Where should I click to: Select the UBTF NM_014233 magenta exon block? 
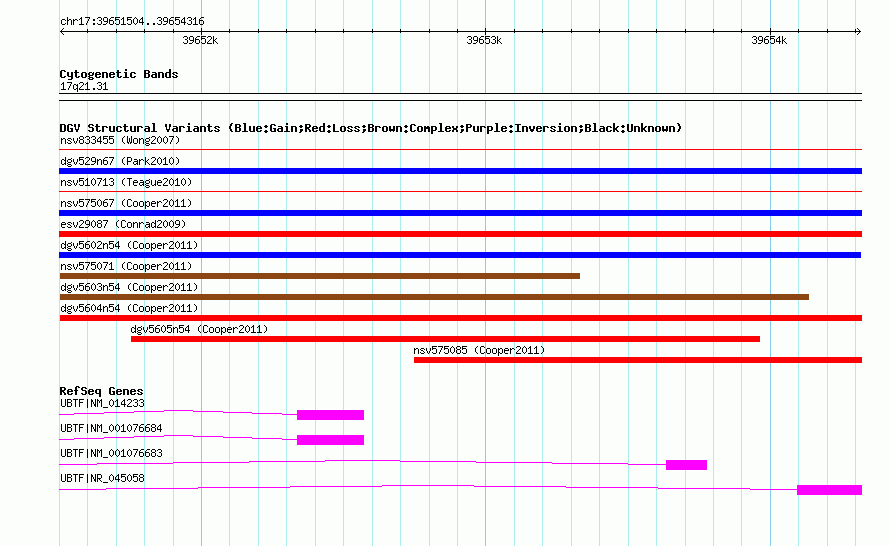(330, 415)
